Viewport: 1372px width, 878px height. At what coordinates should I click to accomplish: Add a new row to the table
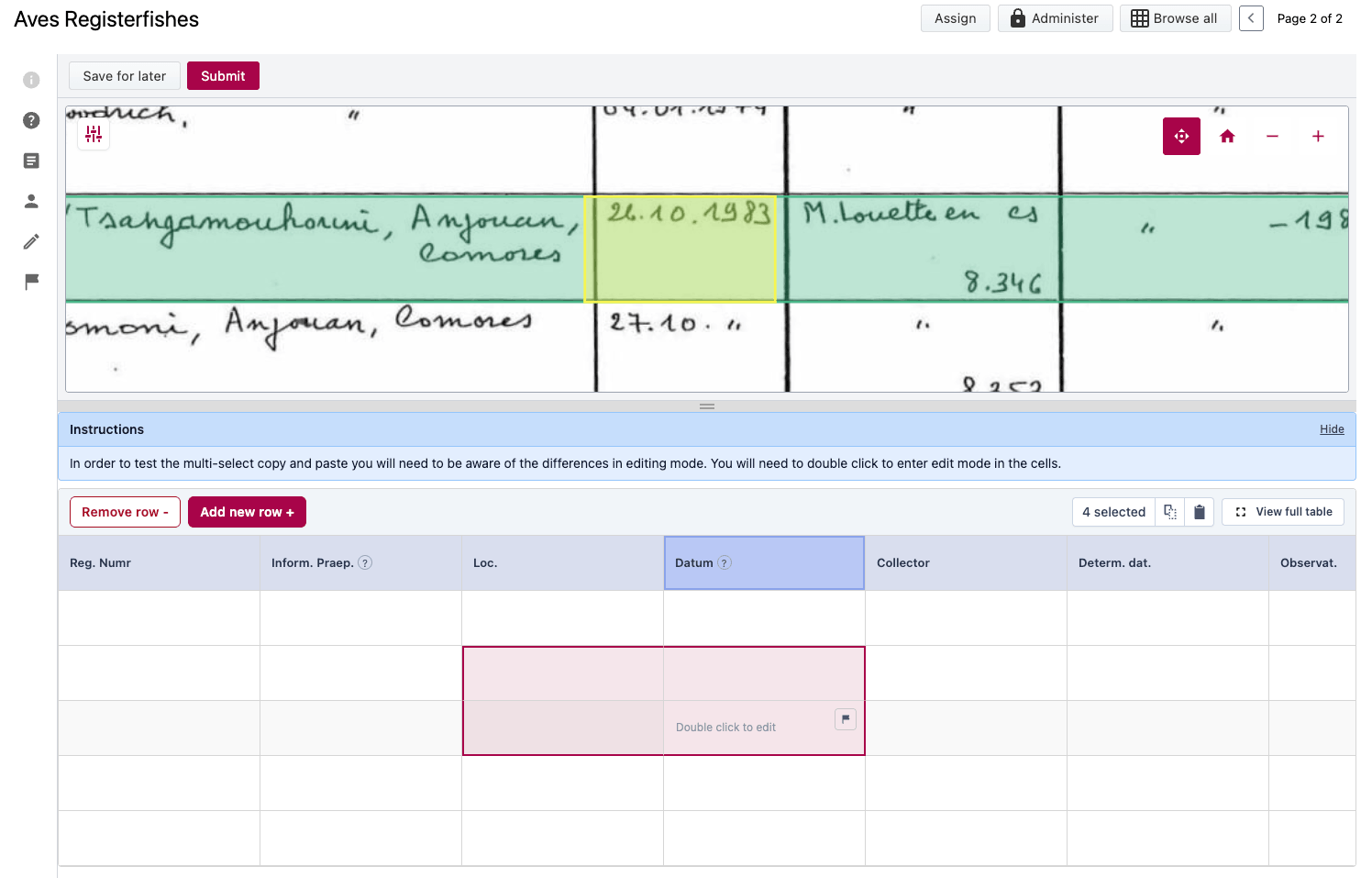pyautogui.click(x=247, y=512)
